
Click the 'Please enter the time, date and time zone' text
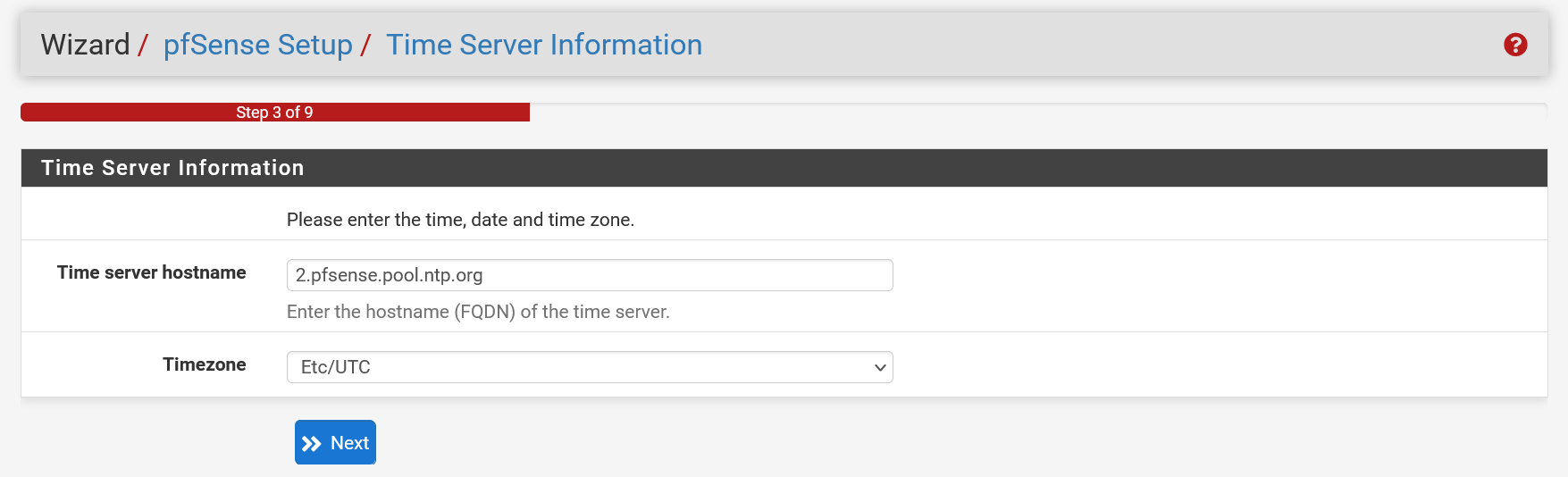pos(460,220)
